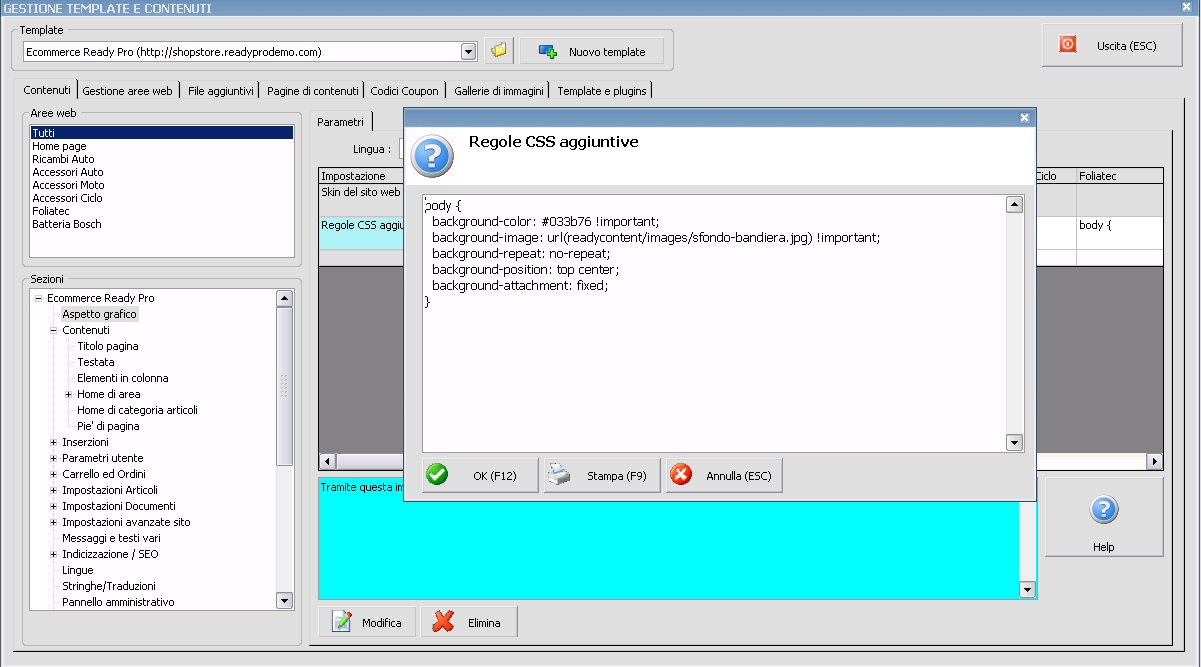Open the File aggiuntivi tab
The height and width of the screenshot is (667, 1201).
pos(221,91)
